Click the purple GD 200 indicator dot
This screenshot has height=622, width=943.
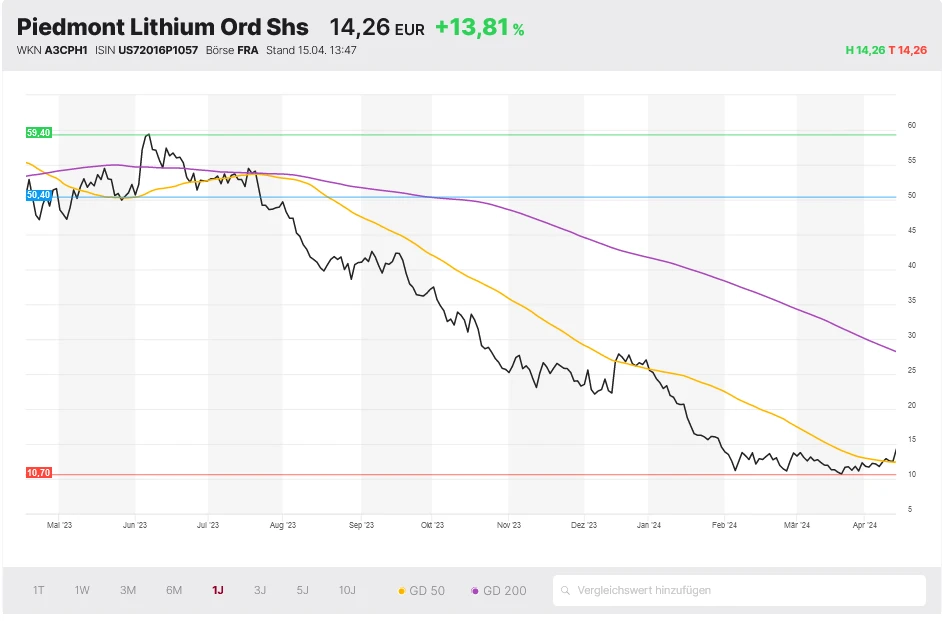pyautogui.click(x=477, y=591)
